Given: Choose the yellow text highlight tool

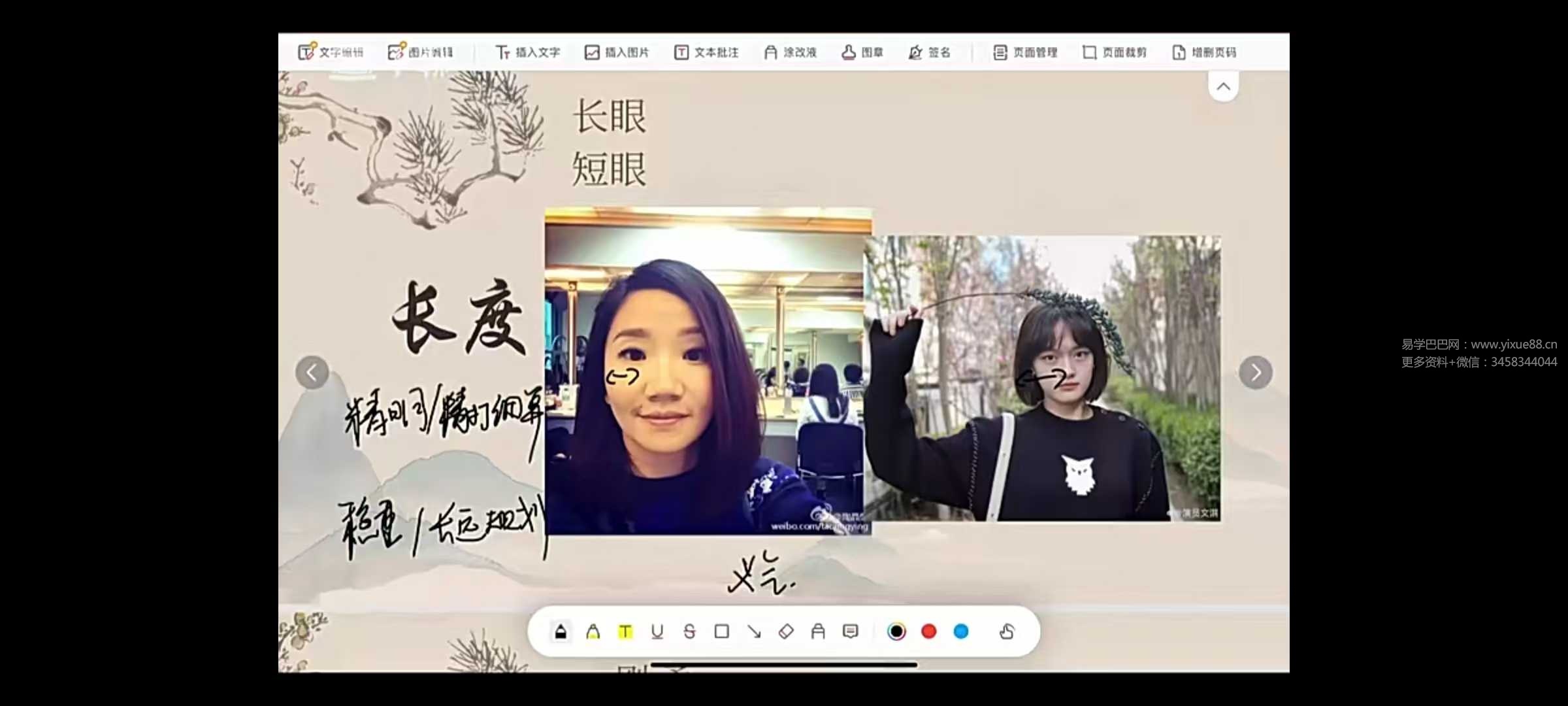Looking at the screenshot, I should (x=625, y=631).
